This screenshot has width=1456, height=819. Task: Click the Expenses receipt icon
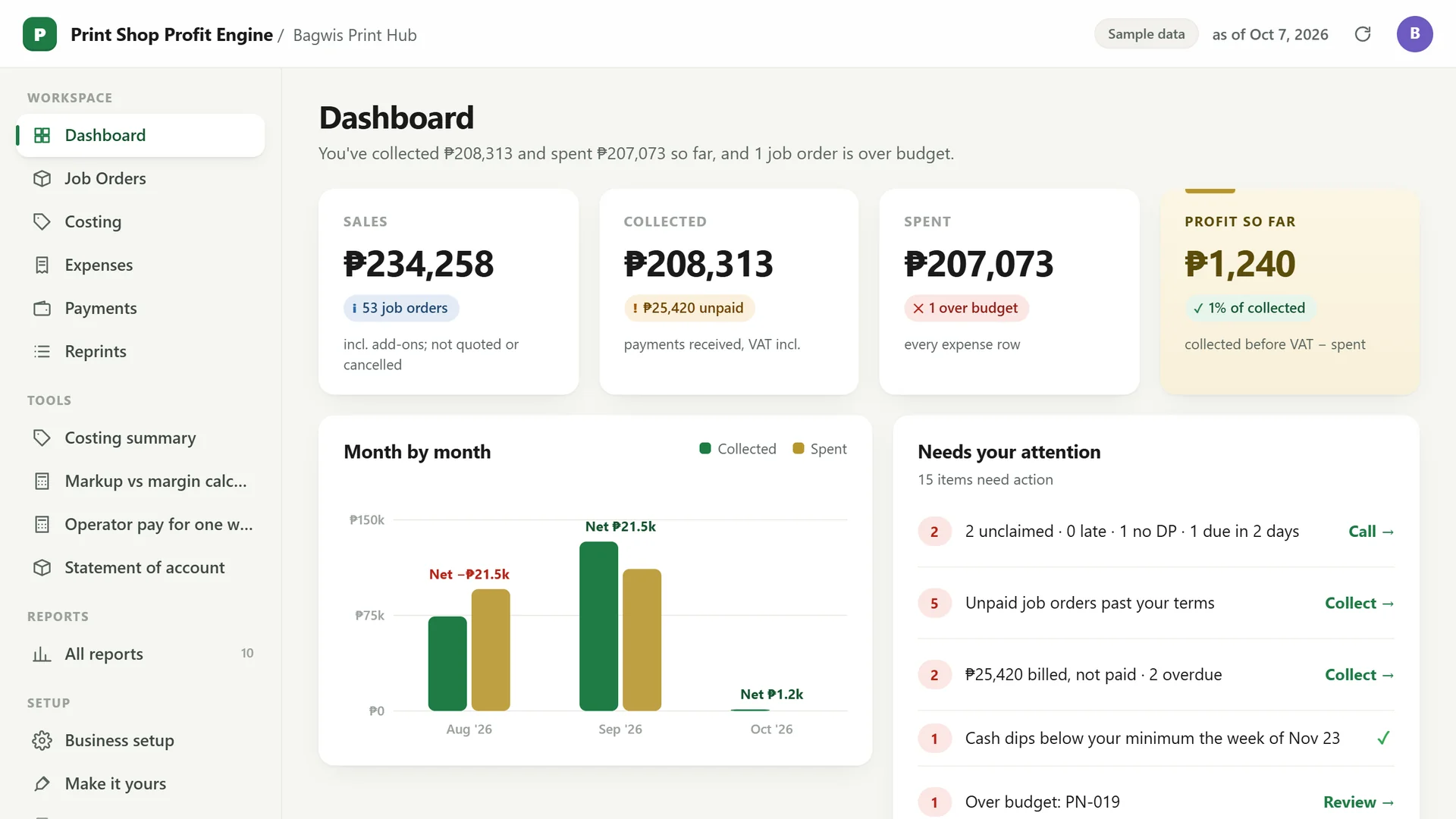click(42, 265)
